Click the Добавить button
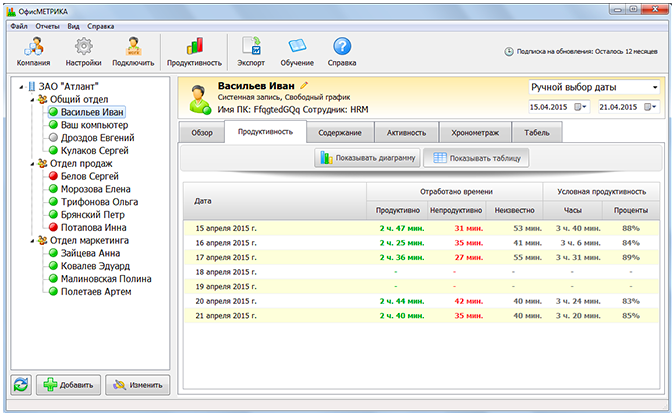This screenshot has height=413, width=672. coord(67,385)
